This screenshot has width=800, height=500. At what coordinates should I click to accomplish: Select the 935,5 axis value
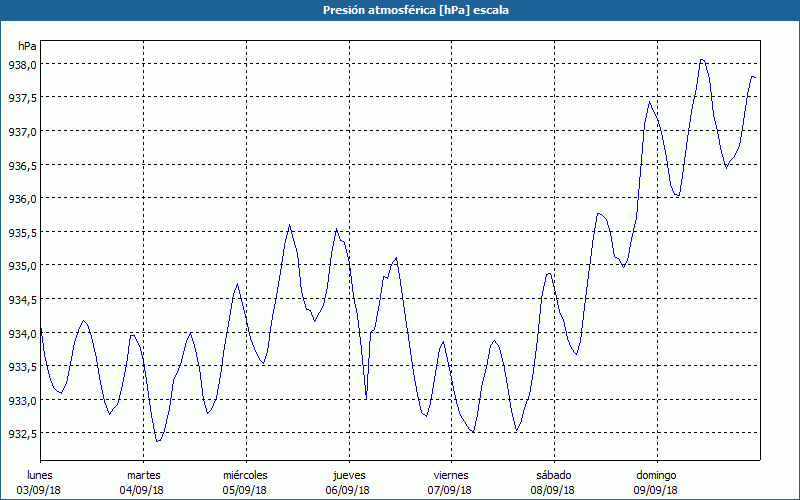(22, 233)
